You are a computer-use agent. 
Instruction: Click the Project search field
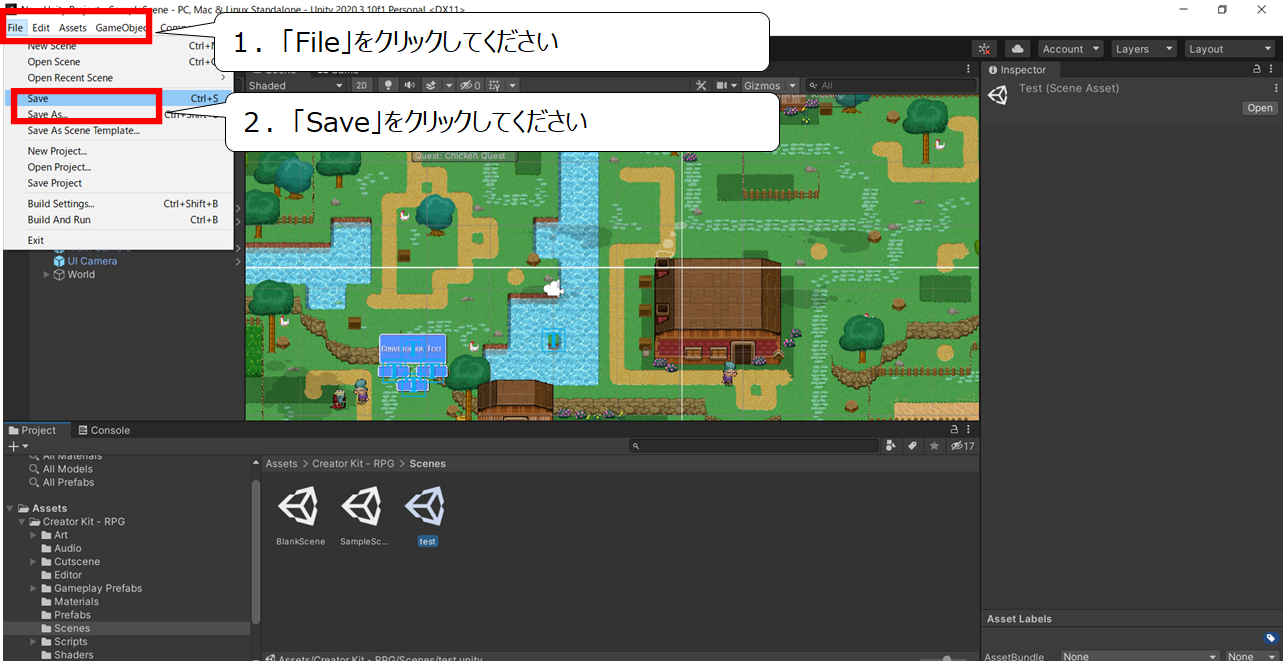tap(754, 446)
